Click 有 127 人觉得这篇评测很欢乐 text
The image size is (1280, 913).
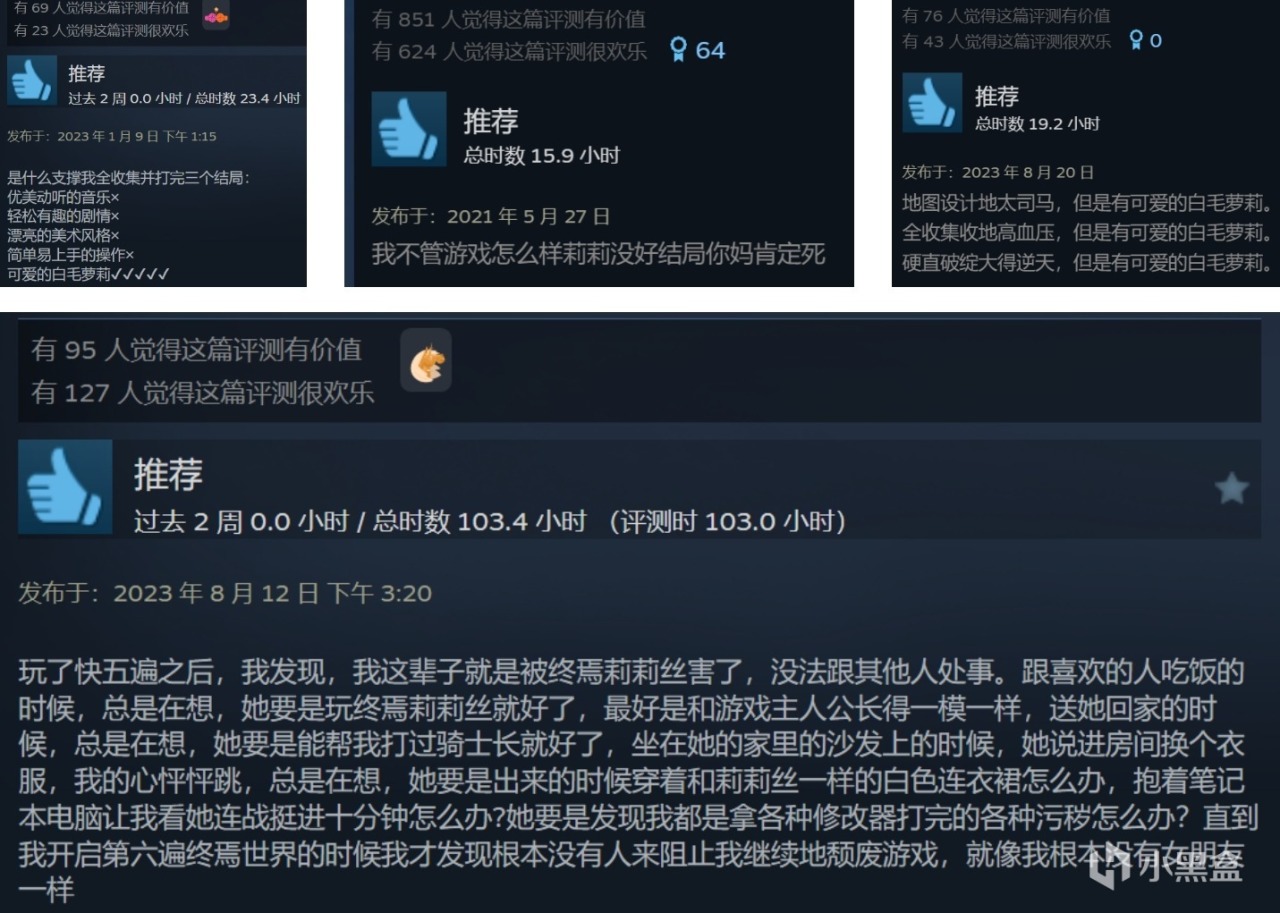[202, 392]
